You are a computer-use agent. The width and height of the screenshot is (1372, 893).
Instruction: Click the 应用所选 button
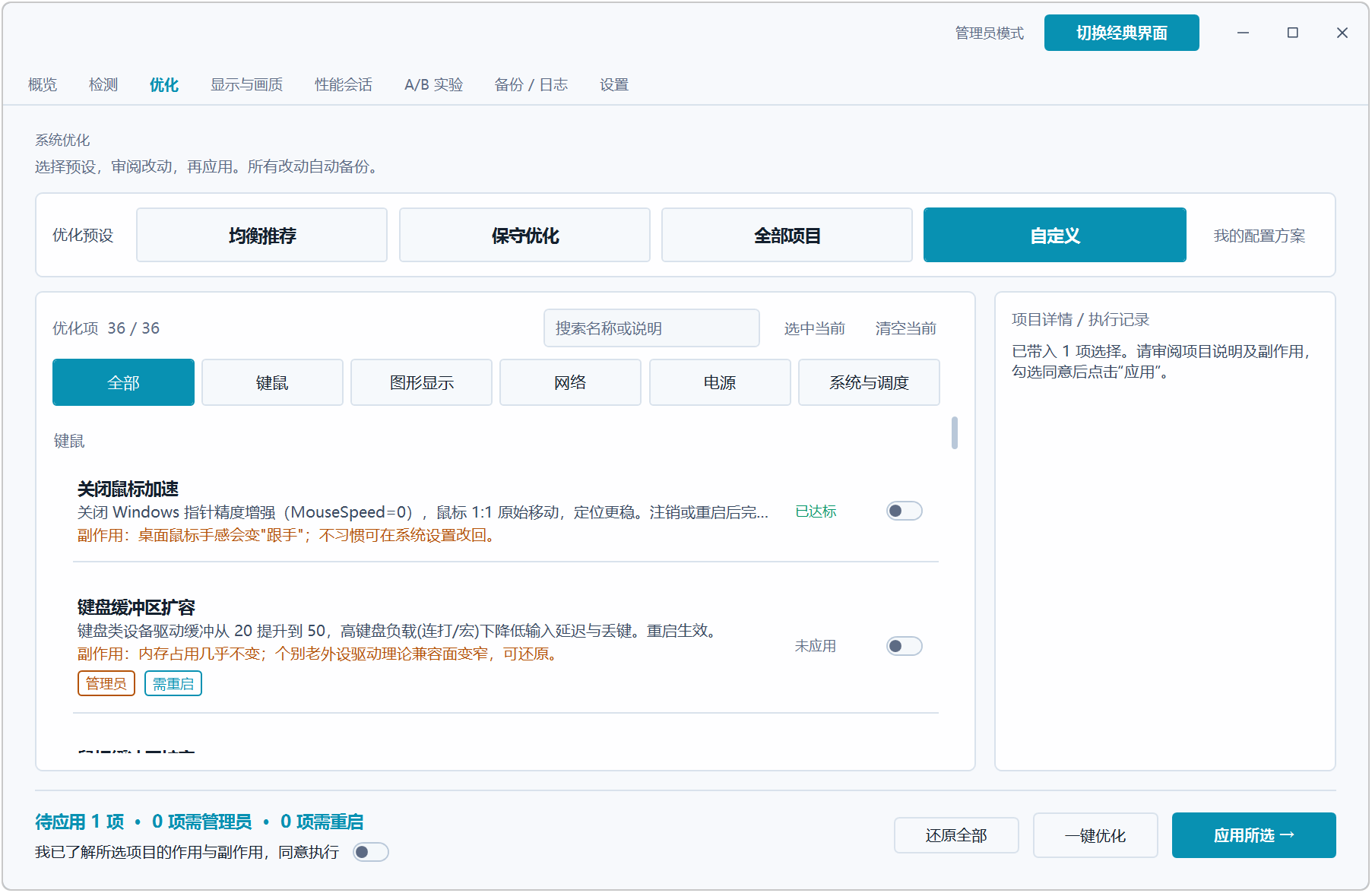pos(1253,835)
